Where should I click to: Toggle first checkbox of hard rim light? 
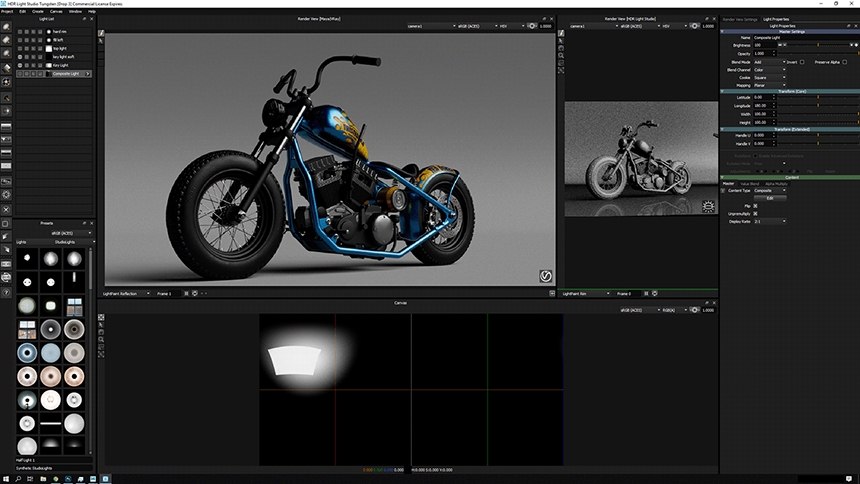coord(20,32)
